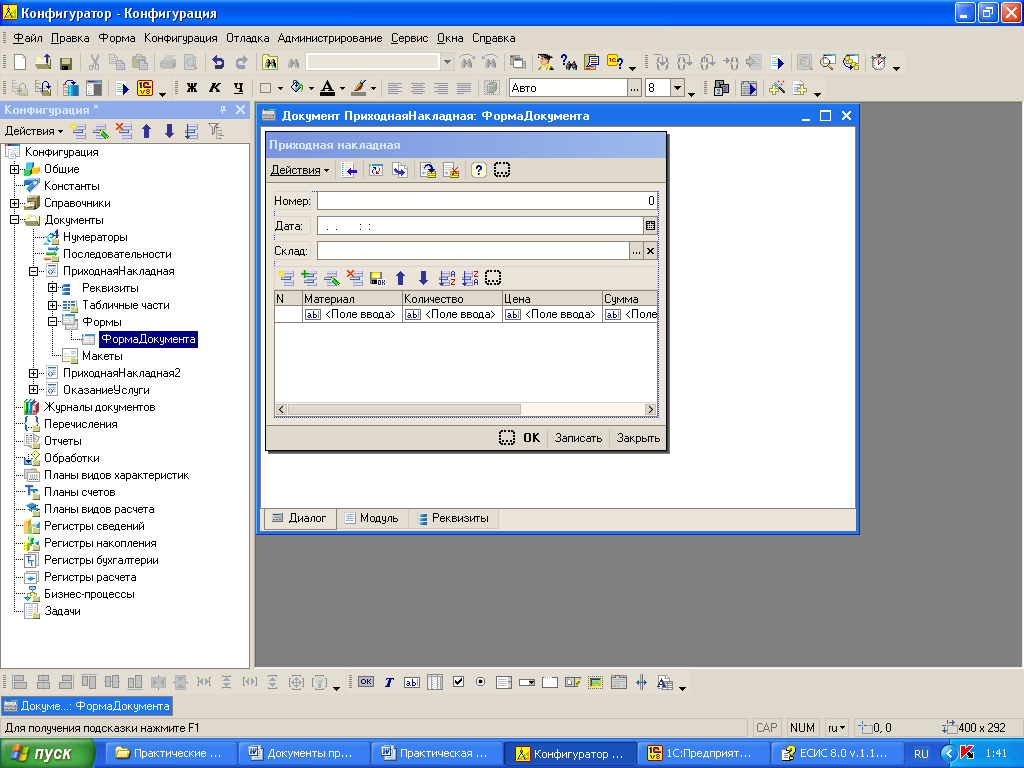Image resolution: width=1024 pixels, height=768 pixels.
Task: Expand the Общие tree node
Action: coord(14,169)
